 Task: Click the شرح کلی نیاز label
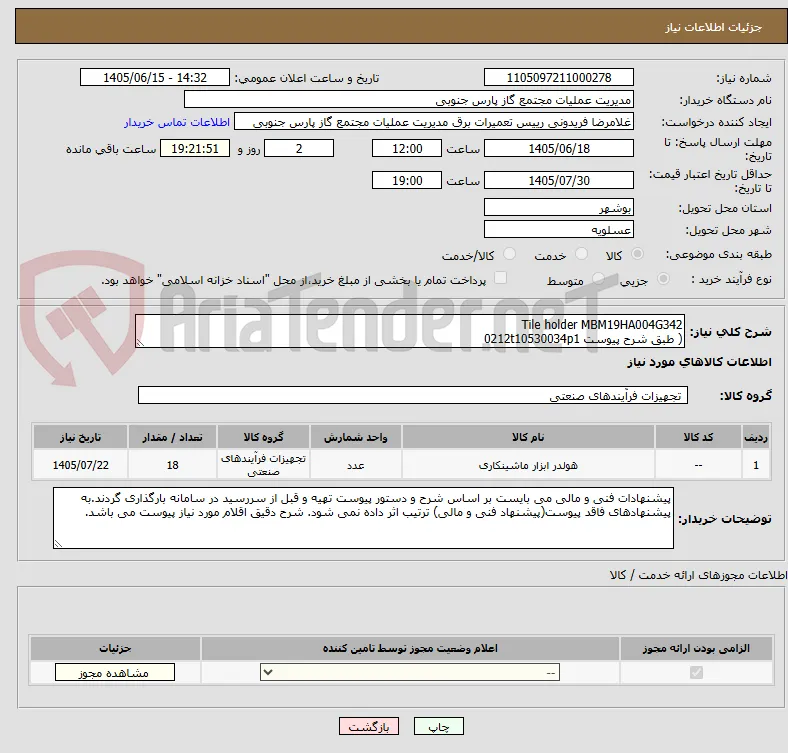pyautogui.click(x=730, y=332)
